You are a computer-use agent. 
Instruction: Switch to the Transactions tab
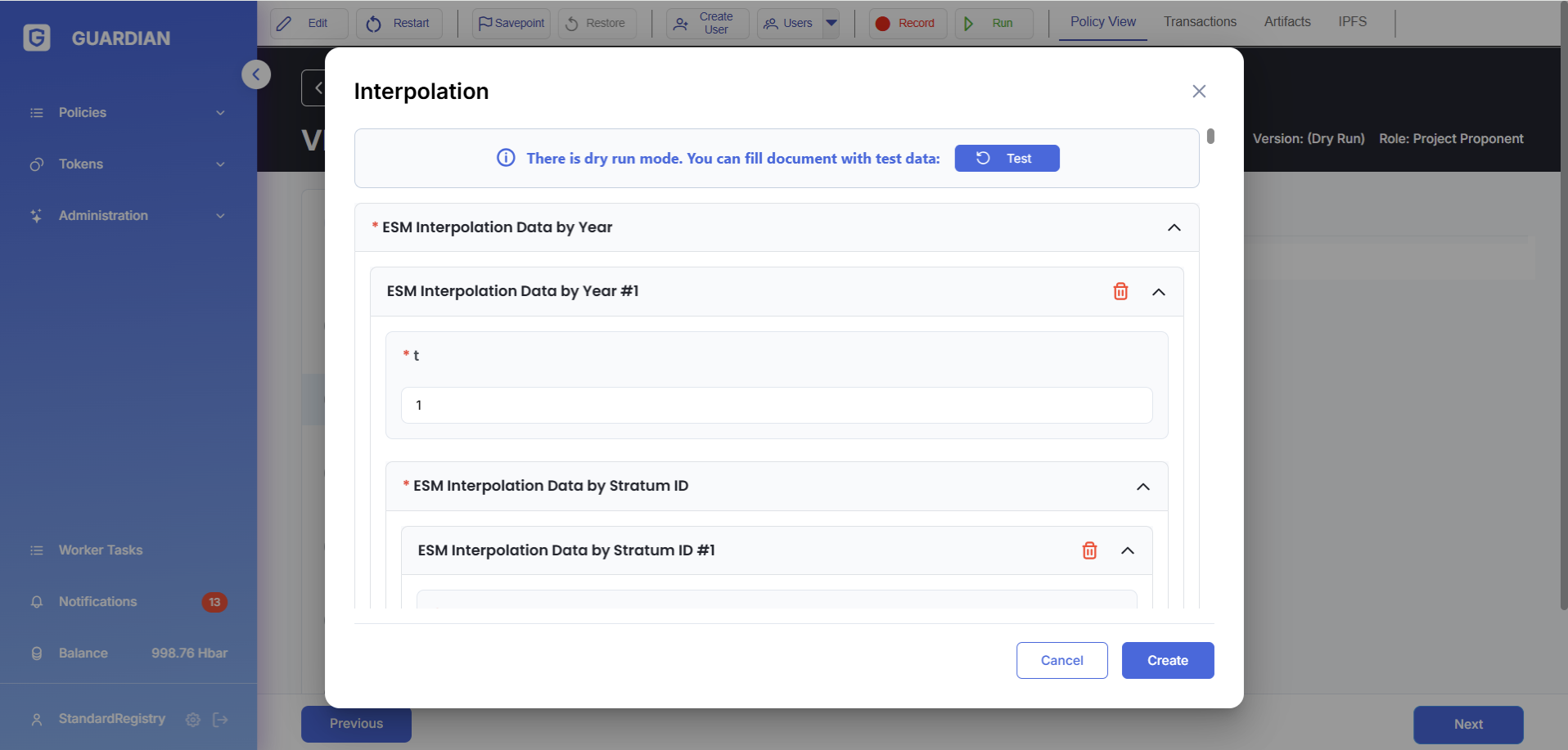(x=1200, y=22)
